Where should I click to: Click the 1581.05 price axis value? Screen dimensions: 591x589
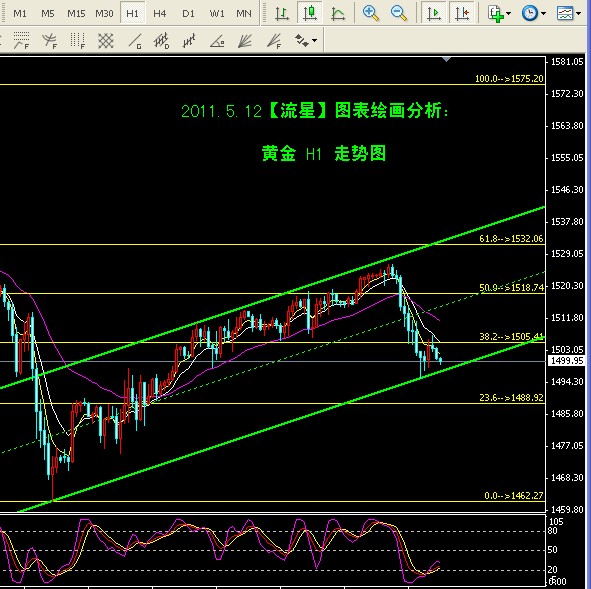567,61
